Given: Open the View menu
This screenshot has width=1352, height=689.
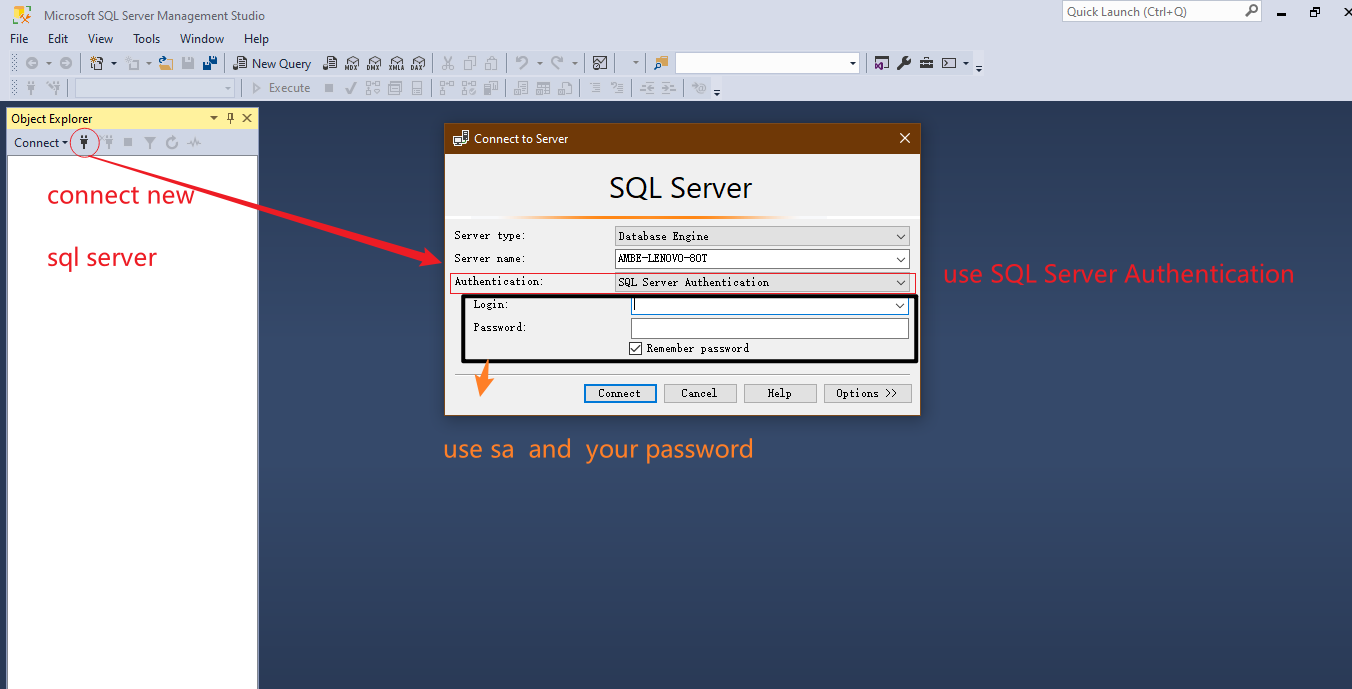Looking at the screenshot, I should [x=101, y=39].
